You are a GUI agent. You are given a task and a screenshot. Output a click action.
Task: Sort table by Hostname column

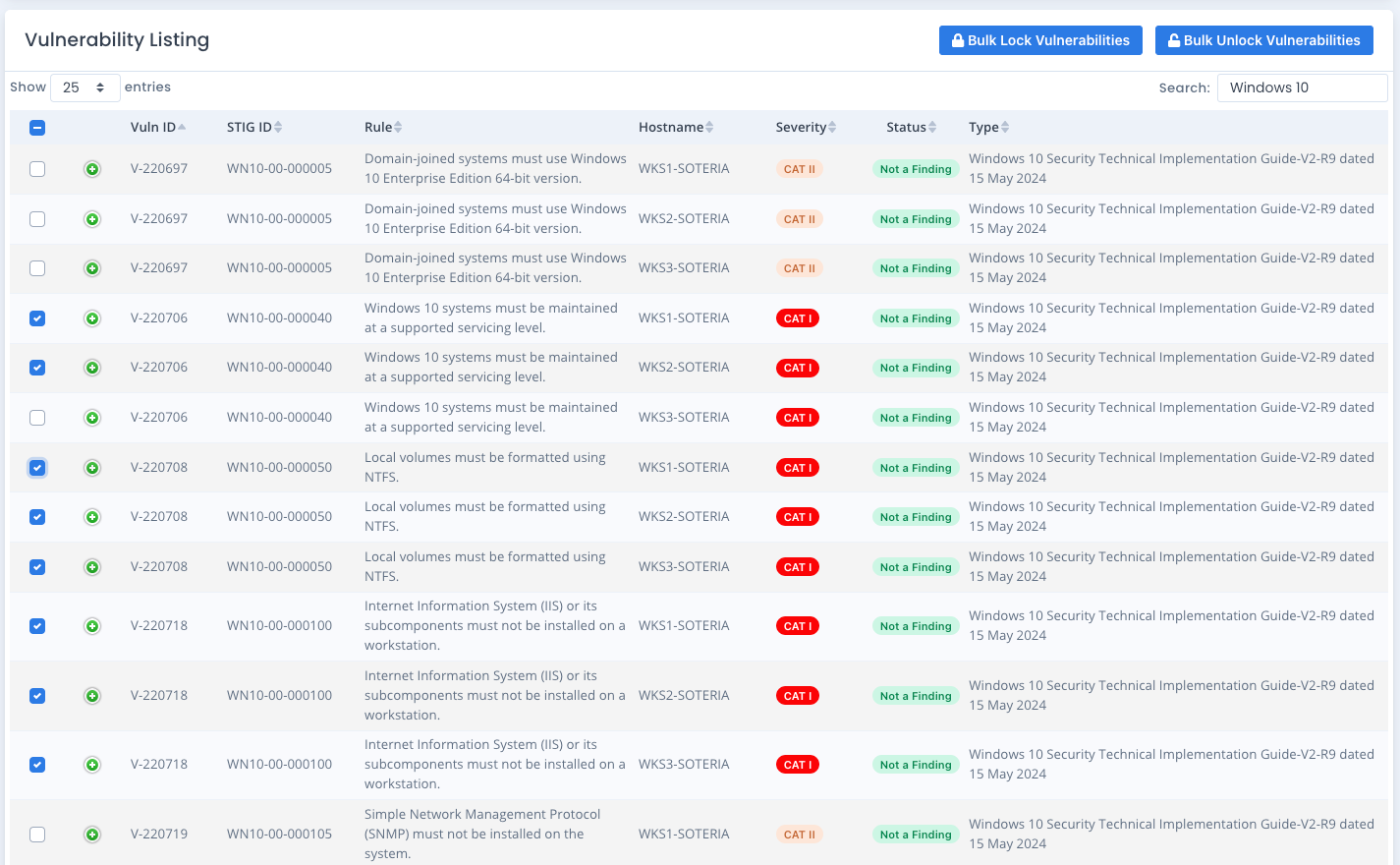coord(676,127)
